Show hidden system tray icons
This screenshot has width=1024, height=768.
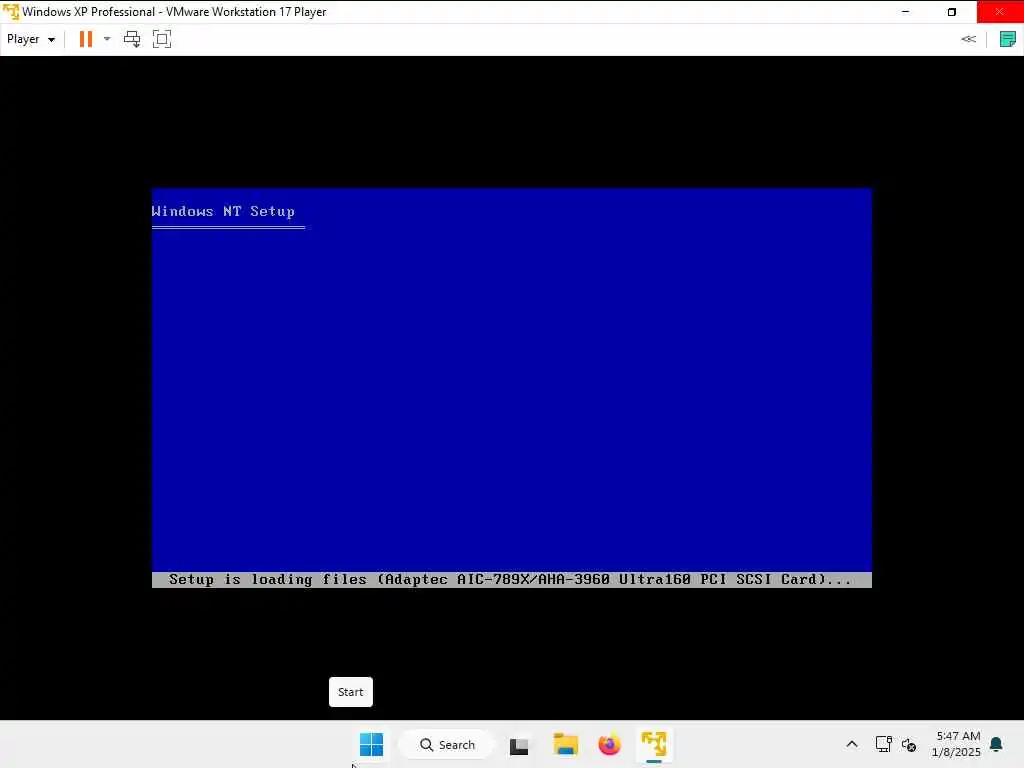tap(852, 744)
